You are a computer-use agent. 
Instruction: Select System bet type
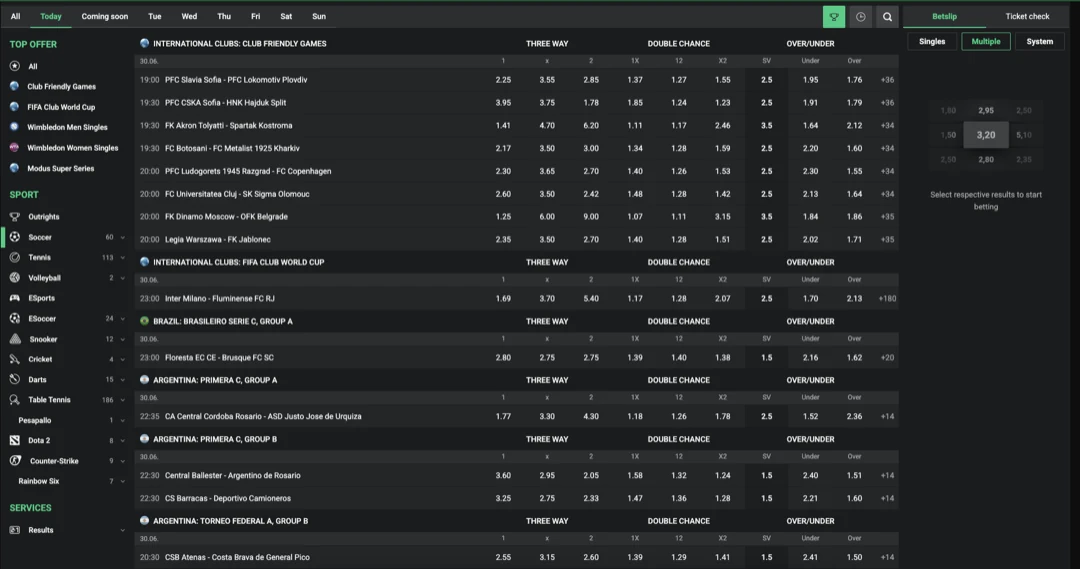[x=1039, y=41]
